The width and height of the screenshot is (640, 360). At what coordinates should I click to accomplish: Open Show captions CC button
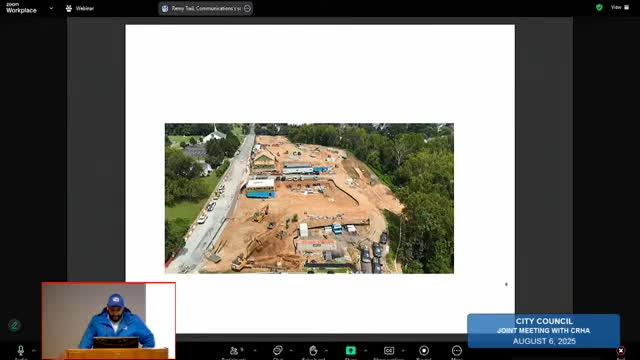pos(389,351)
